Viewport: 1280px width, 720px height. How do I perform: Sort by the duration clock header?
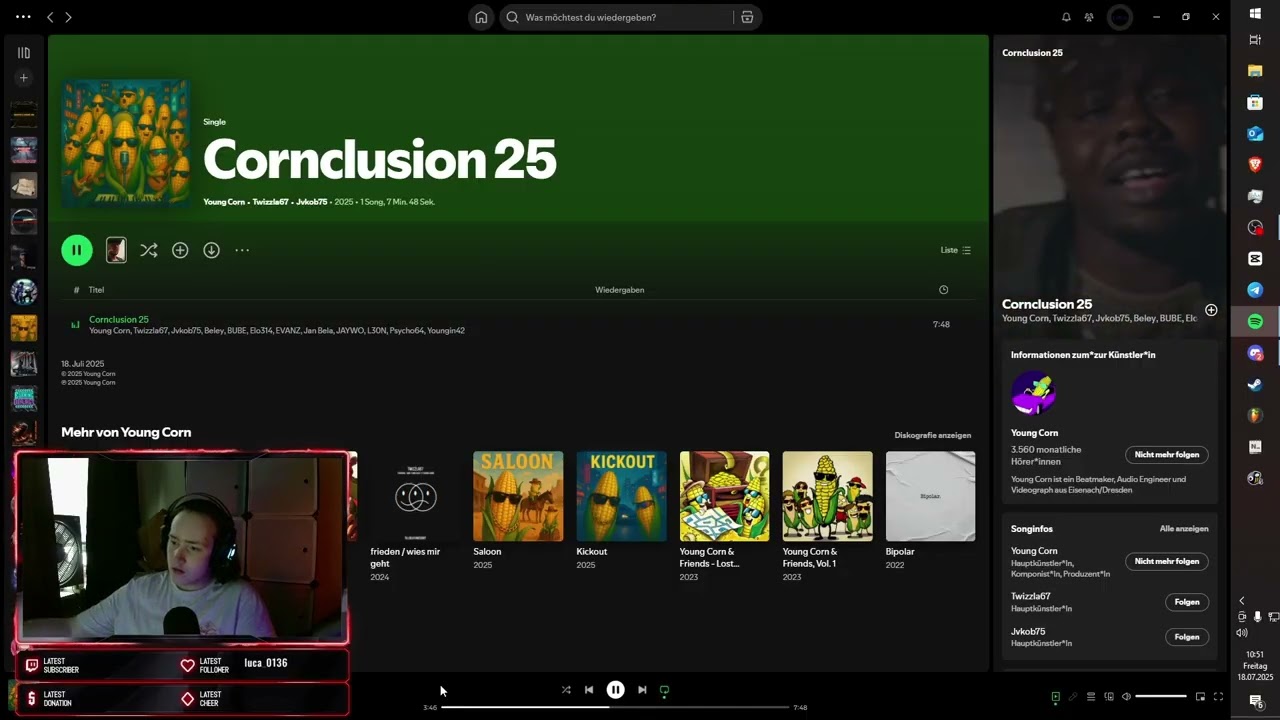point(943,290)
